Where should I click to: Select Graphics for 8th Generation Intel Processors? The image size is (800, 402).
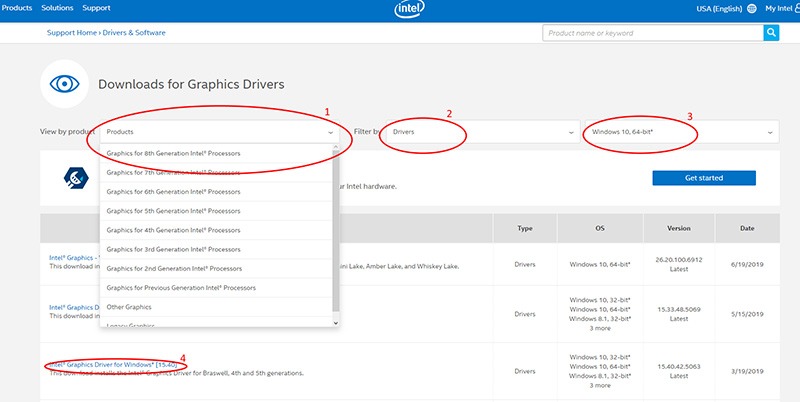(216, 154)
